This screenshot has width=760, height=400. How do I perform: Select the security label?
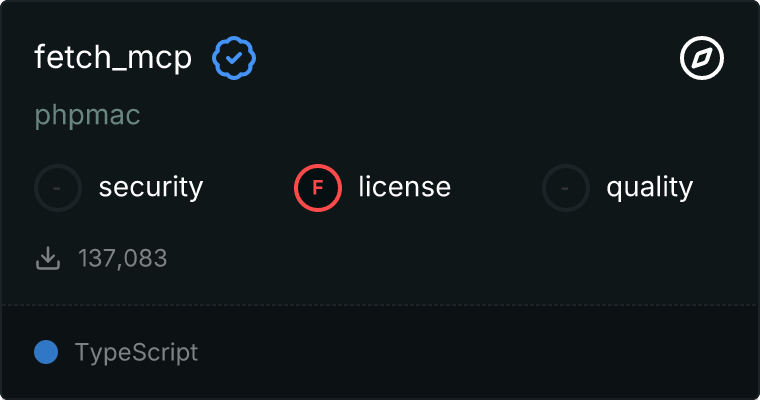click(x=151, y=187)
